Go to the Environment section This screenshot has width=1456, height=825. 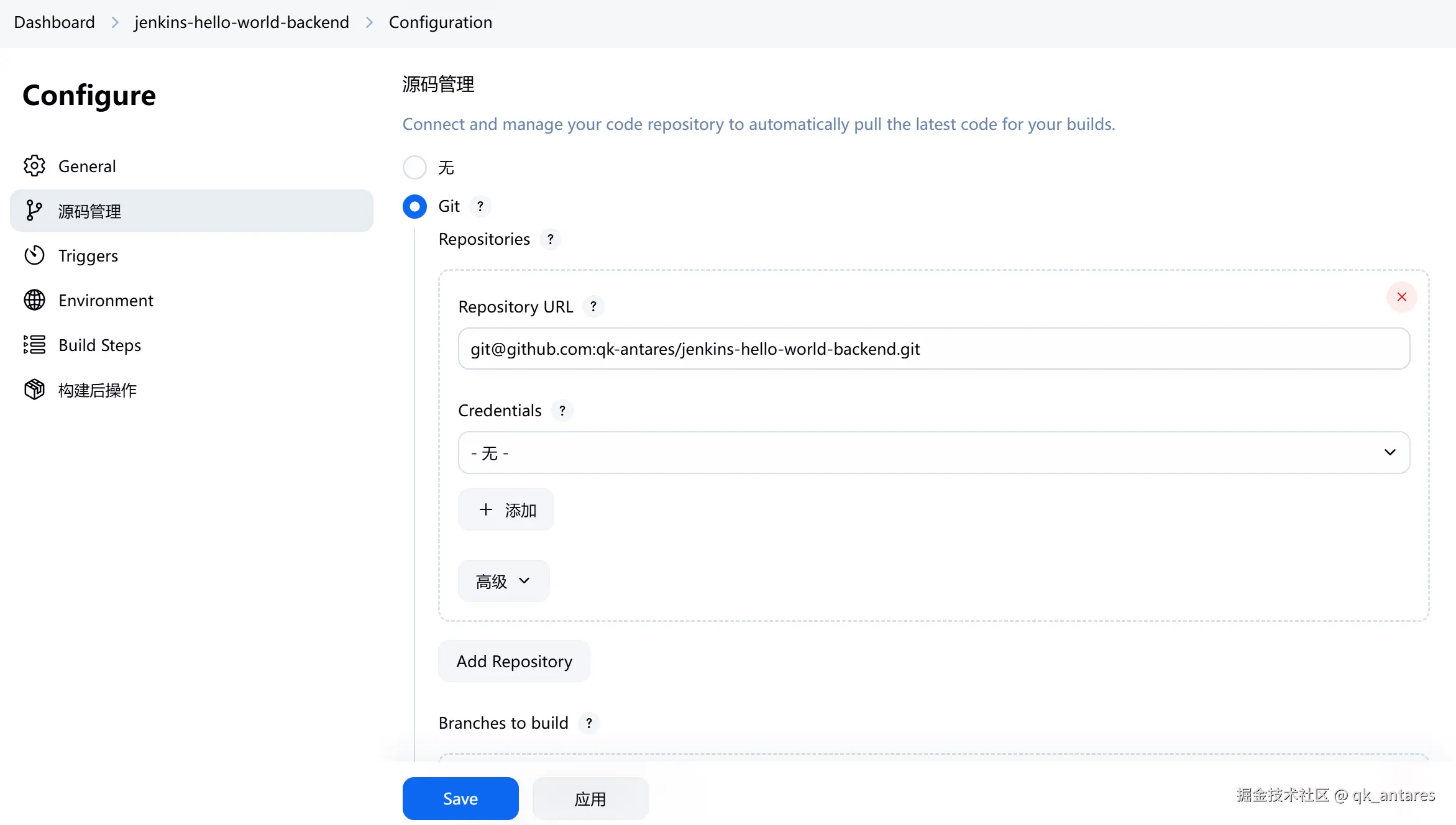click(191, 300)
